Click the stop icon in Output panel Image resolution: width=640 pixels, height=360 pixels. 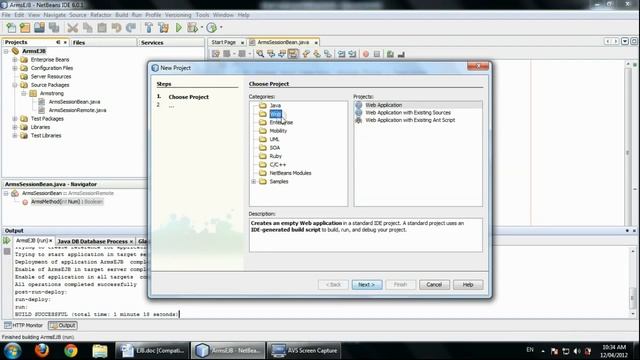pyautogui.click(x=7, y=251)
